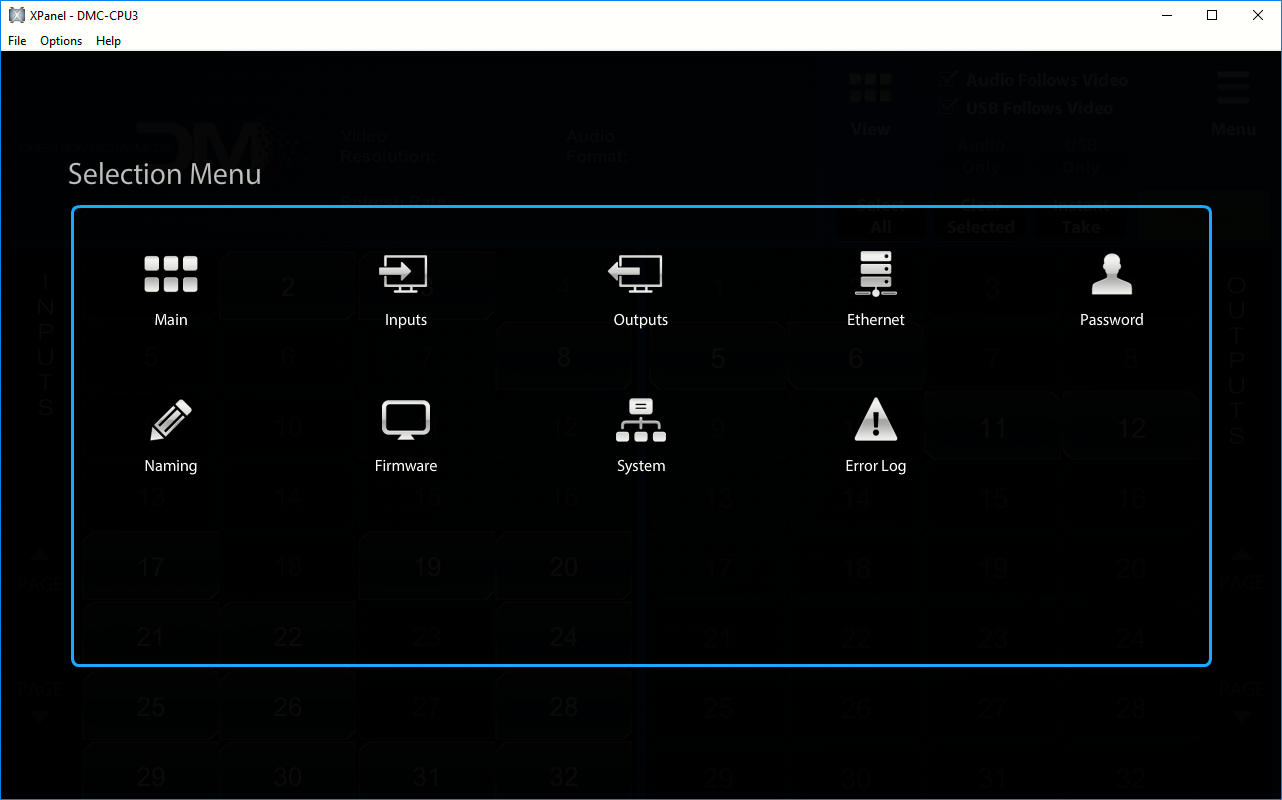
Task: Open the File menu
Action: point(17,41)
